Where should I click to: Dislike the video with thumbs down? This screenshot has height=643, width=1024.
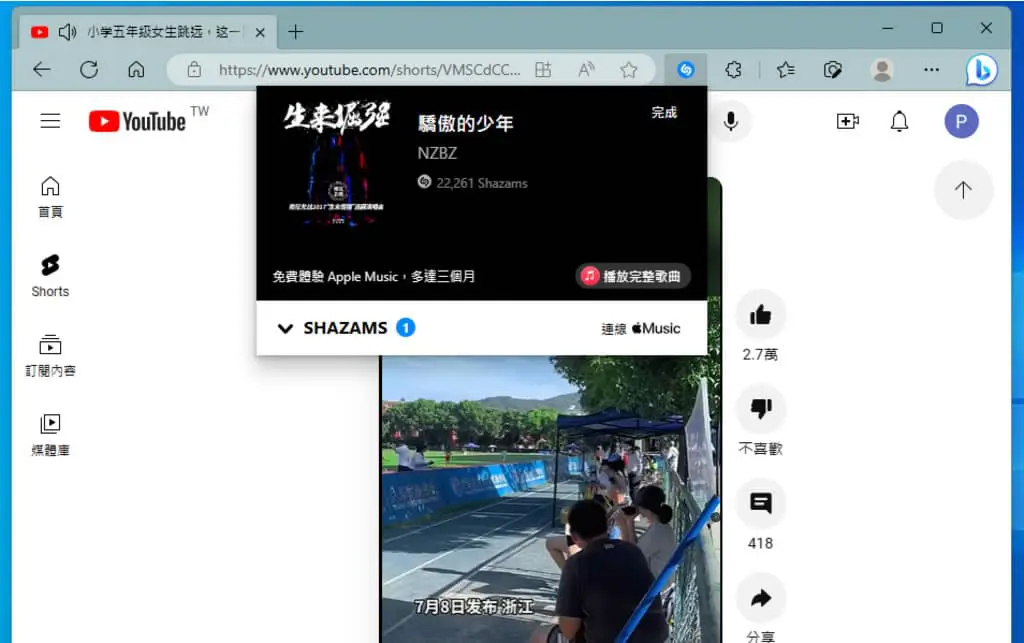coord(760,409)
